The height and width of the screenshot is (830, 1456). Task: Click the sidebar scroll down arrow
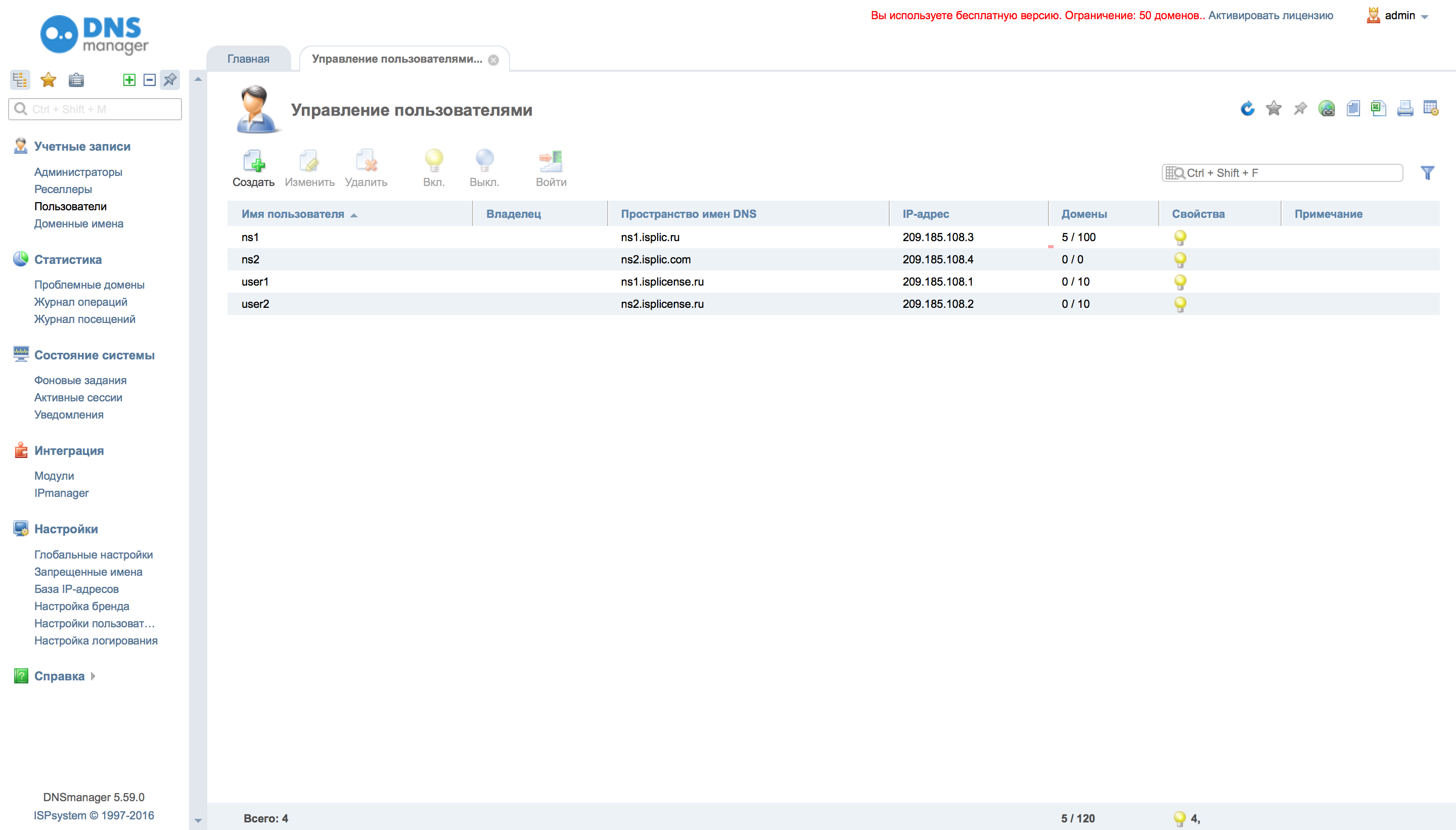198,820
